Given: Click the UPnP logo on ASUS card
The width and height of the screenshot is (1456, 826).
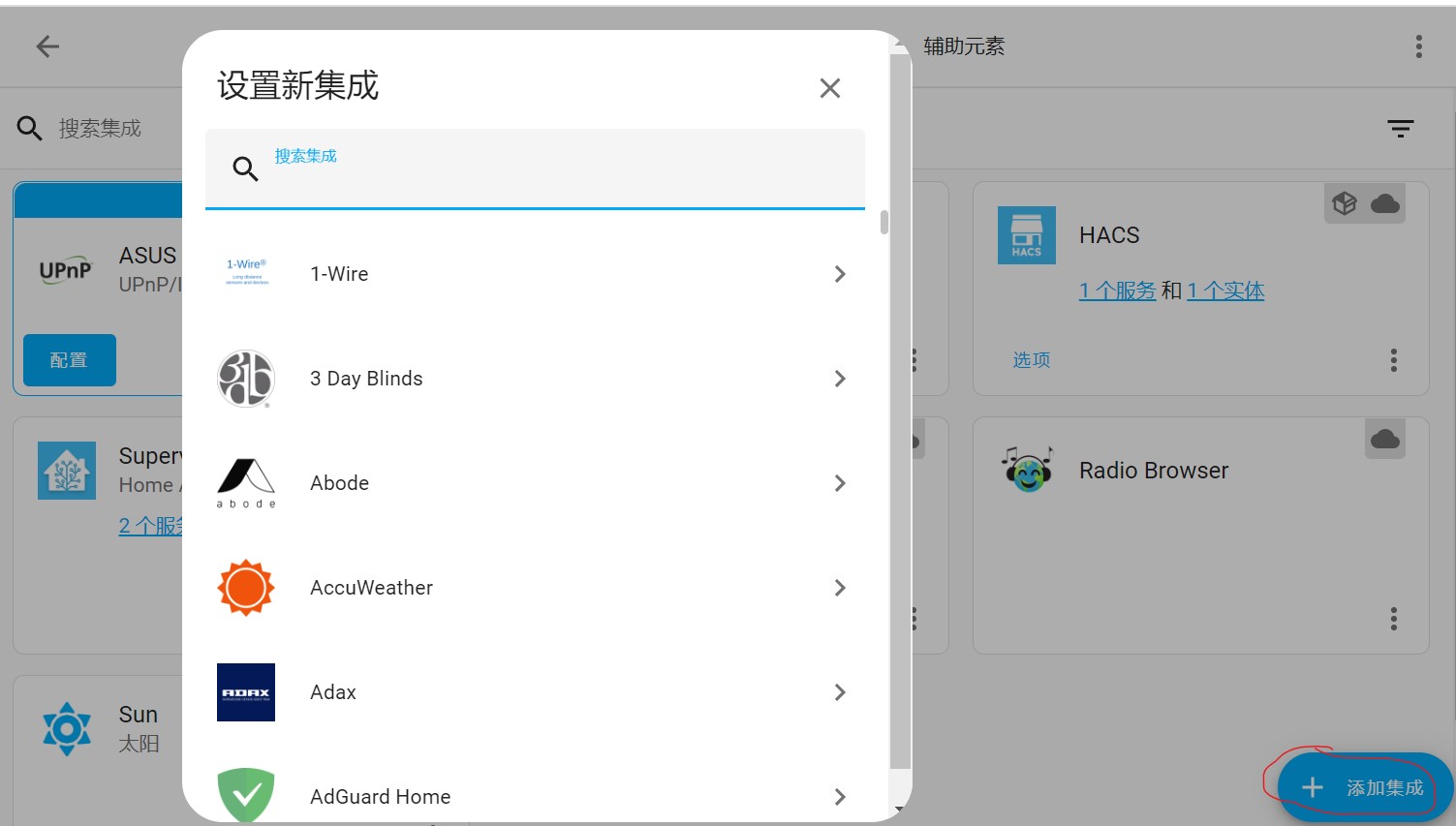Looking at the screenshot, I should (66, 270).
